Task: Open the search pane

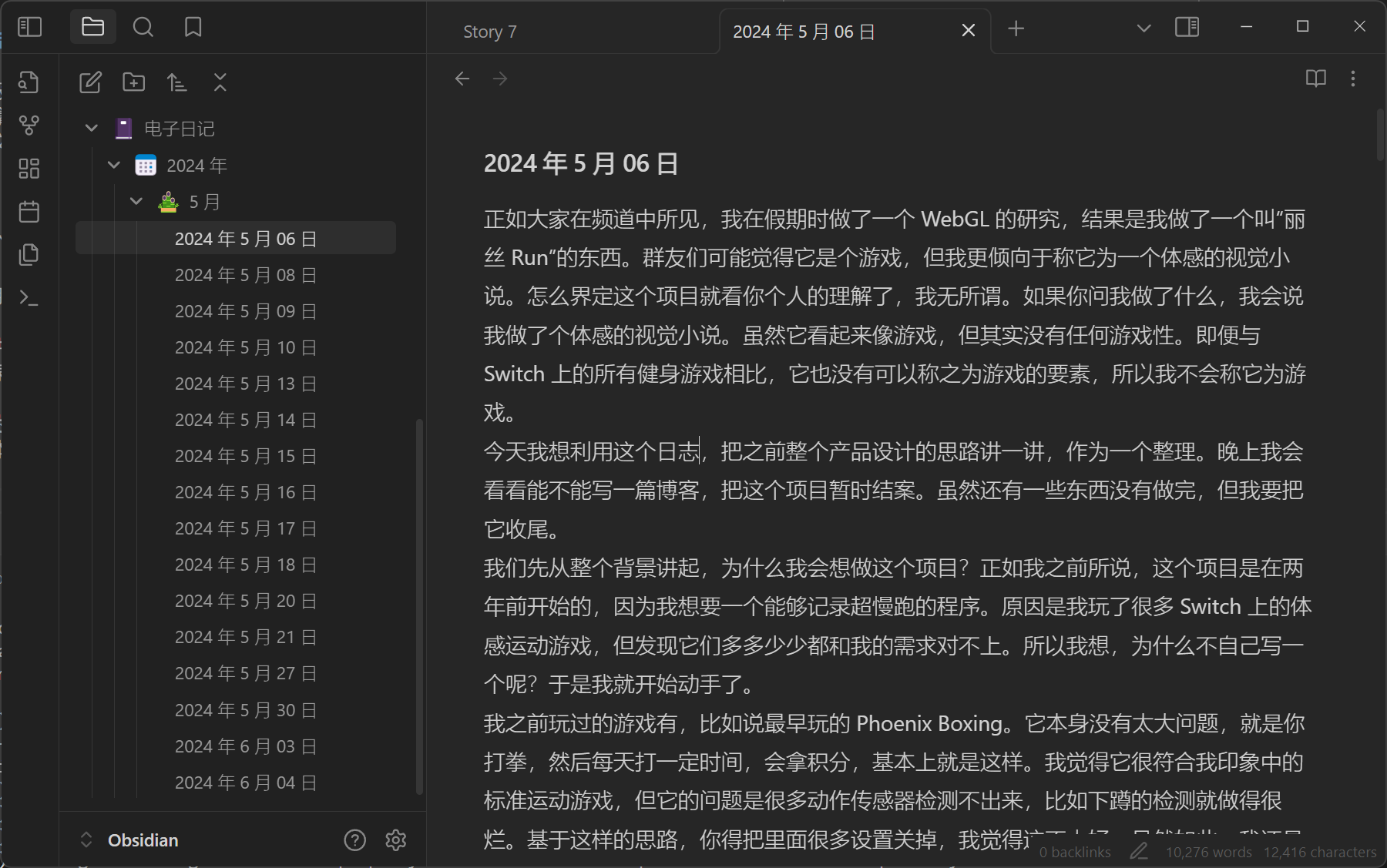Action: 143,27
